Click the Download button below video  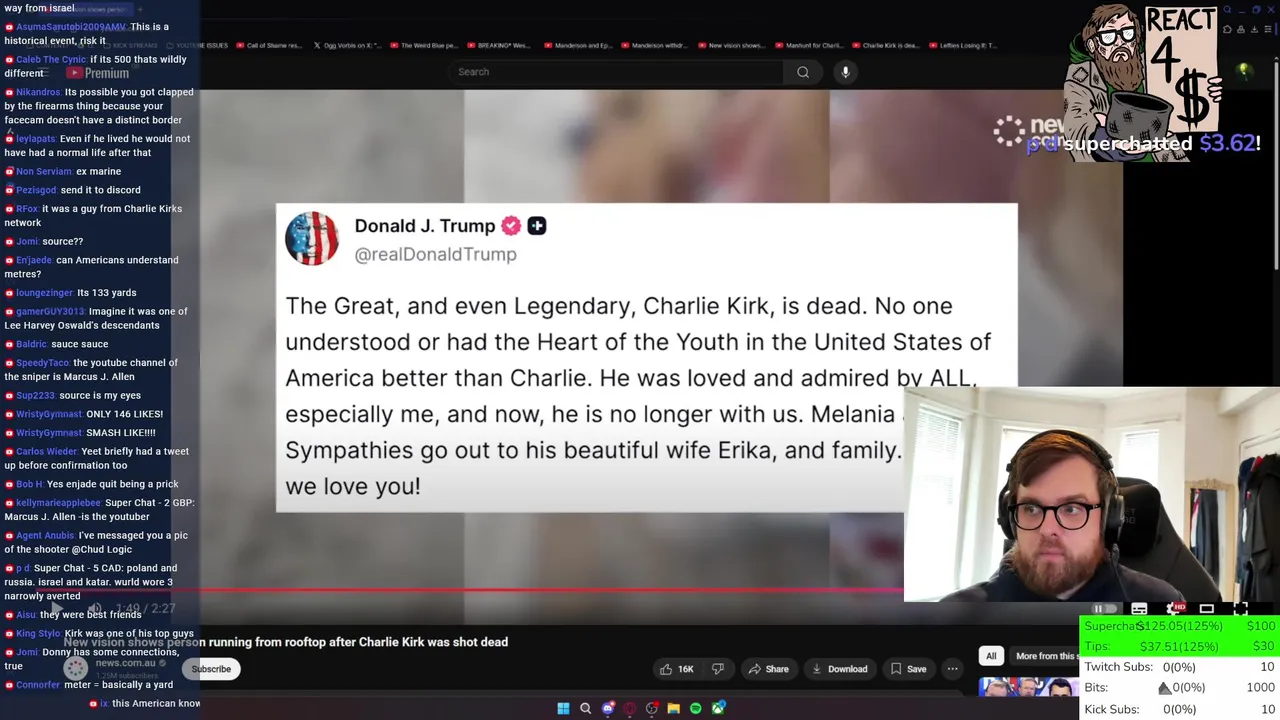[839, 669]
